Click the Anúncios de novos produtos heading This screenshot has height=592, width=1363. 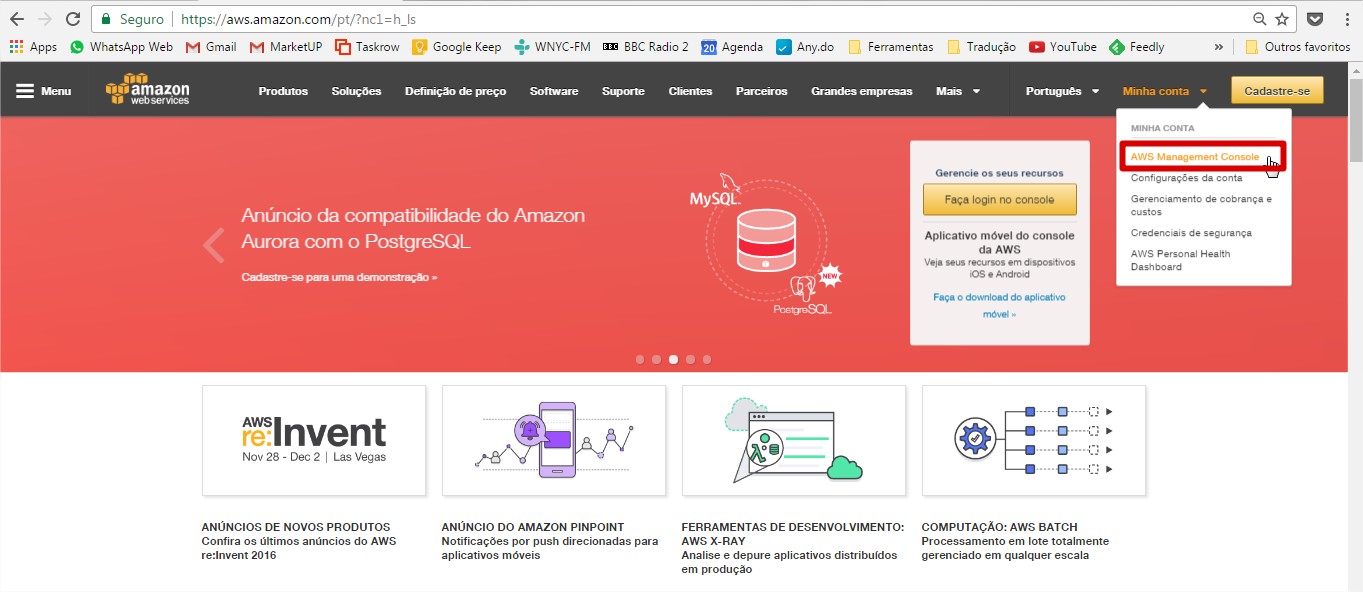coord(296,527)
